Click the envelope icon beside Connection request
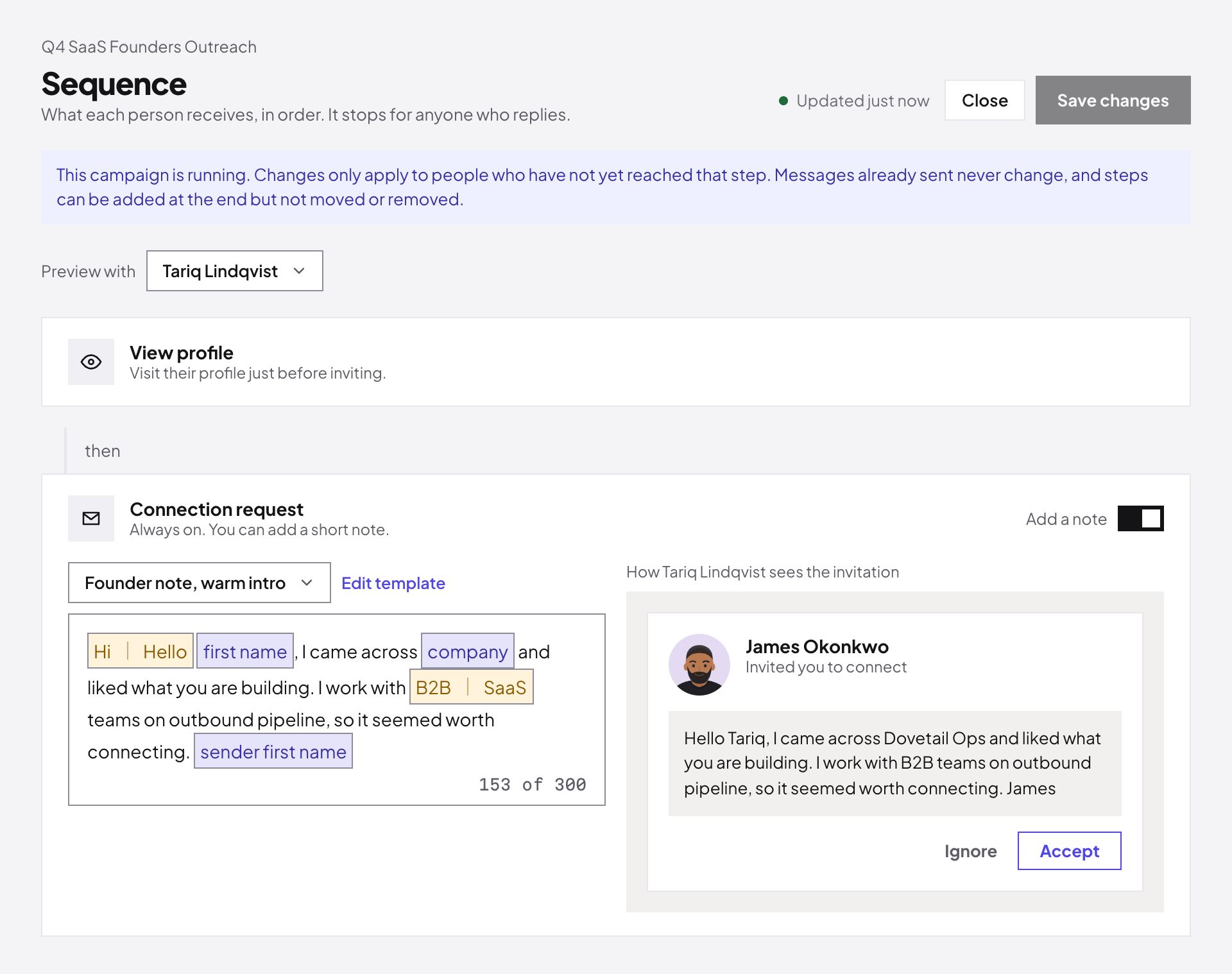Viewport: 1232px width, 974px height. click(x=91, y=518)
